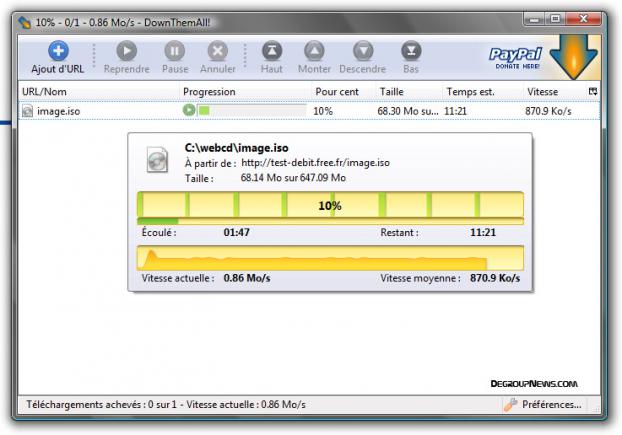Open Préférences from the status bar
The width and height of the screenshot is (622, 435).
[541, 405]
